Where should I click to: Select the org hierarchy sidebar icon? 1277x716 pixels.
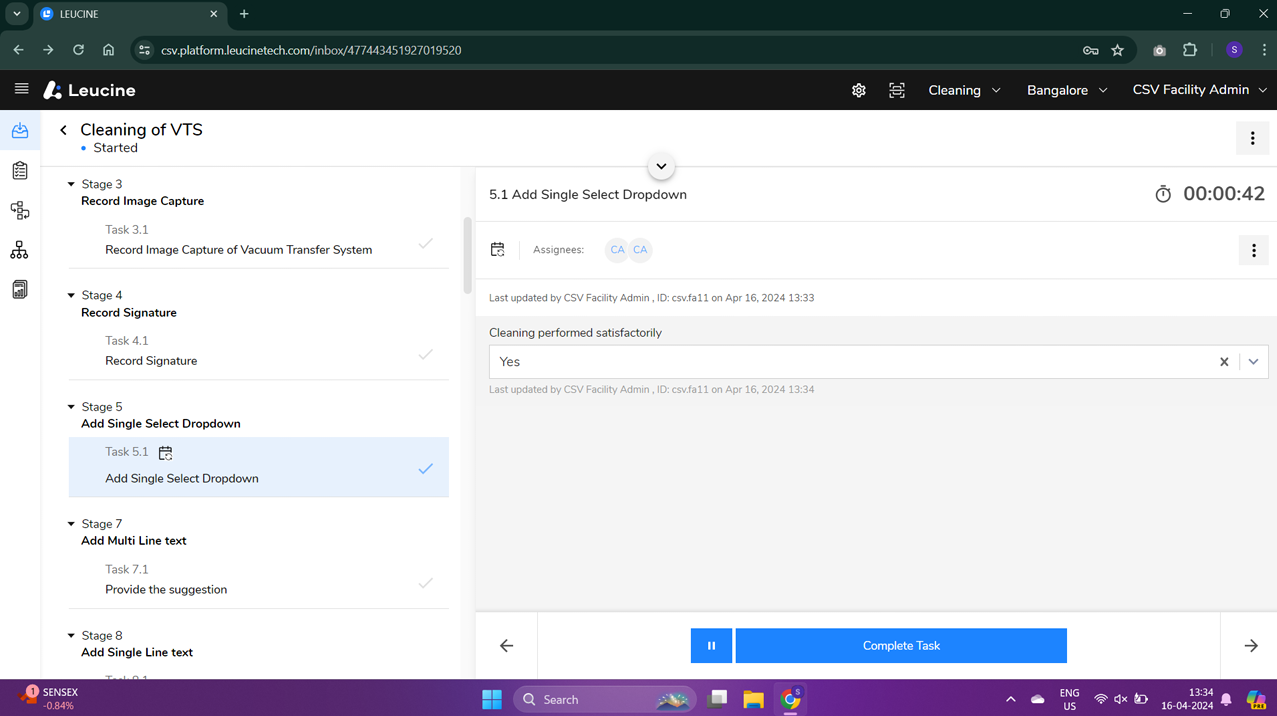pos(19,249)
